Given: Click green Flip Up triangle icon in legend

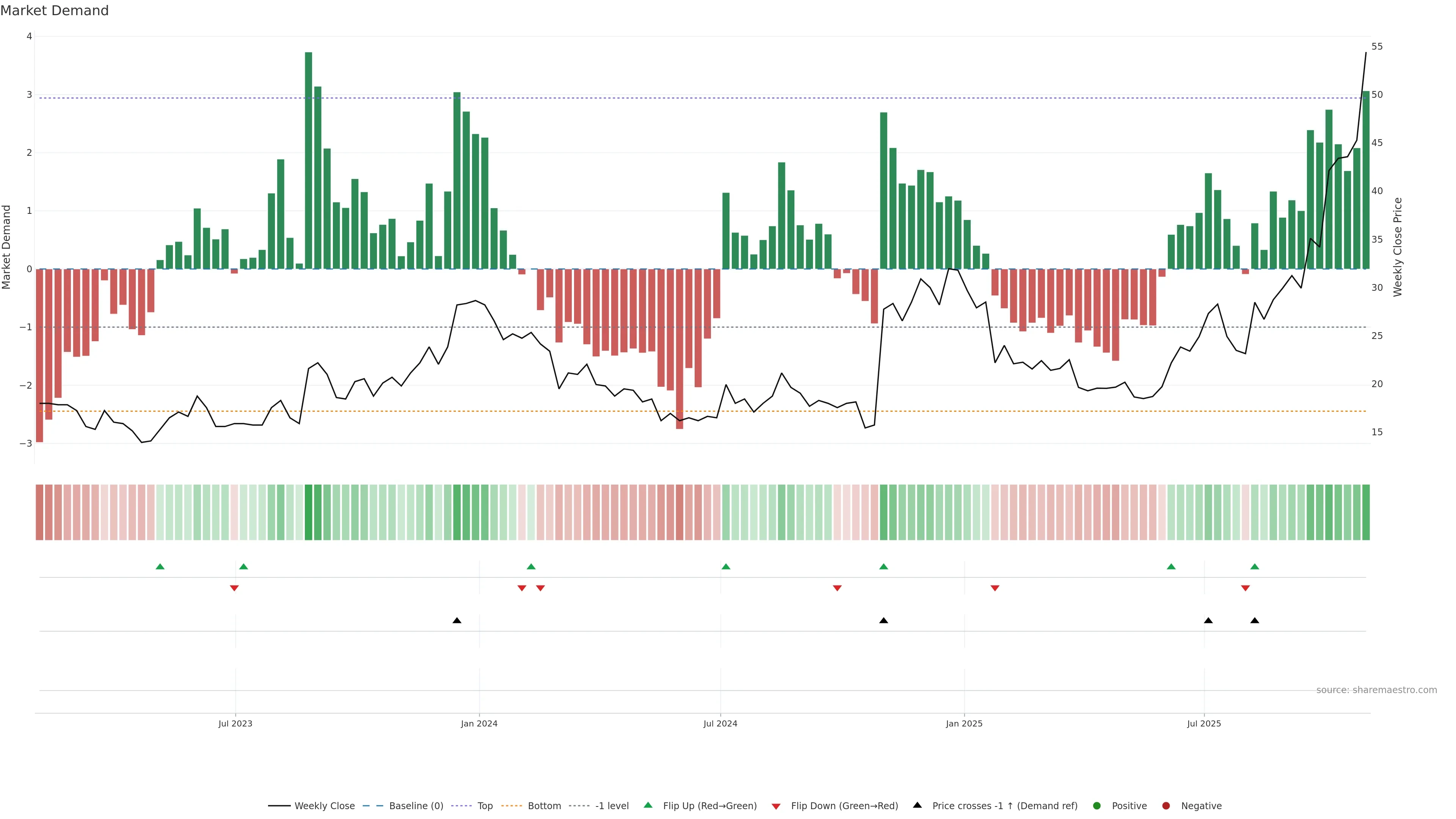Looking at the screenshot, I should coord(648,805).
